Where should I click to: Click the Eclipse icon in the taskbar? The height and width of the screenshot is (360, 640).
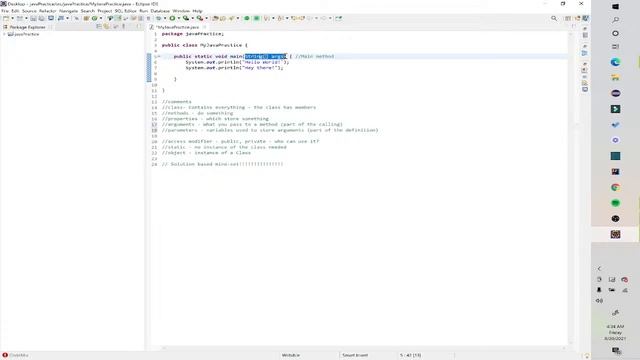[616, 93]
